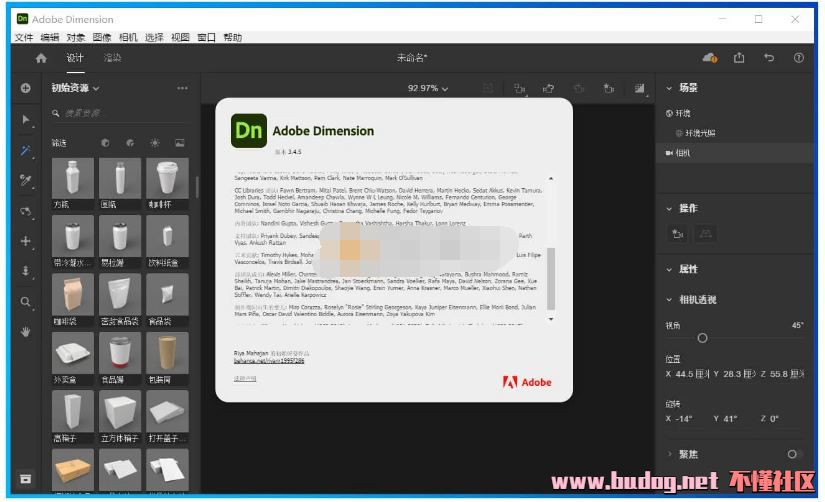This screenshot has width=825, height=502.
Task: Click the asset search field
Action: 119,113
